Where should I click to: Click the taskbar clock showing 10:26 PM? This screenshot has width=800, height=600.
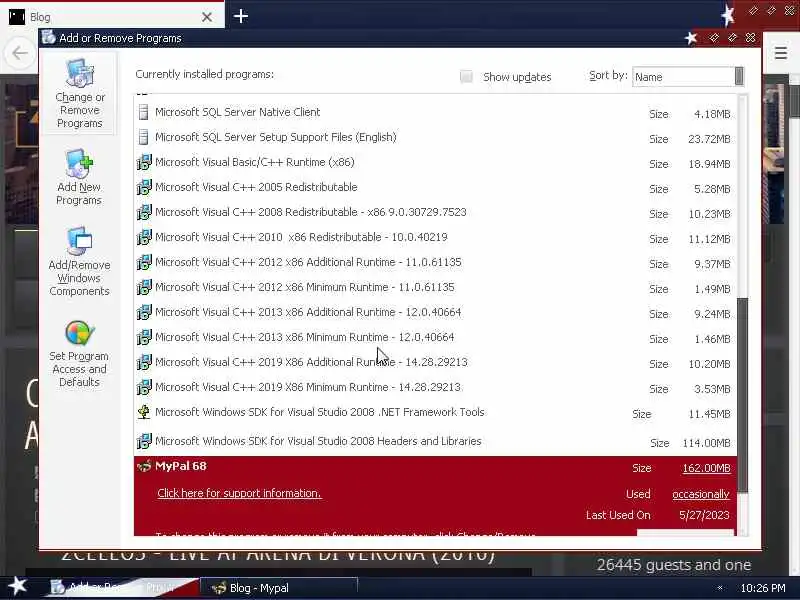(x=763, y=588)
